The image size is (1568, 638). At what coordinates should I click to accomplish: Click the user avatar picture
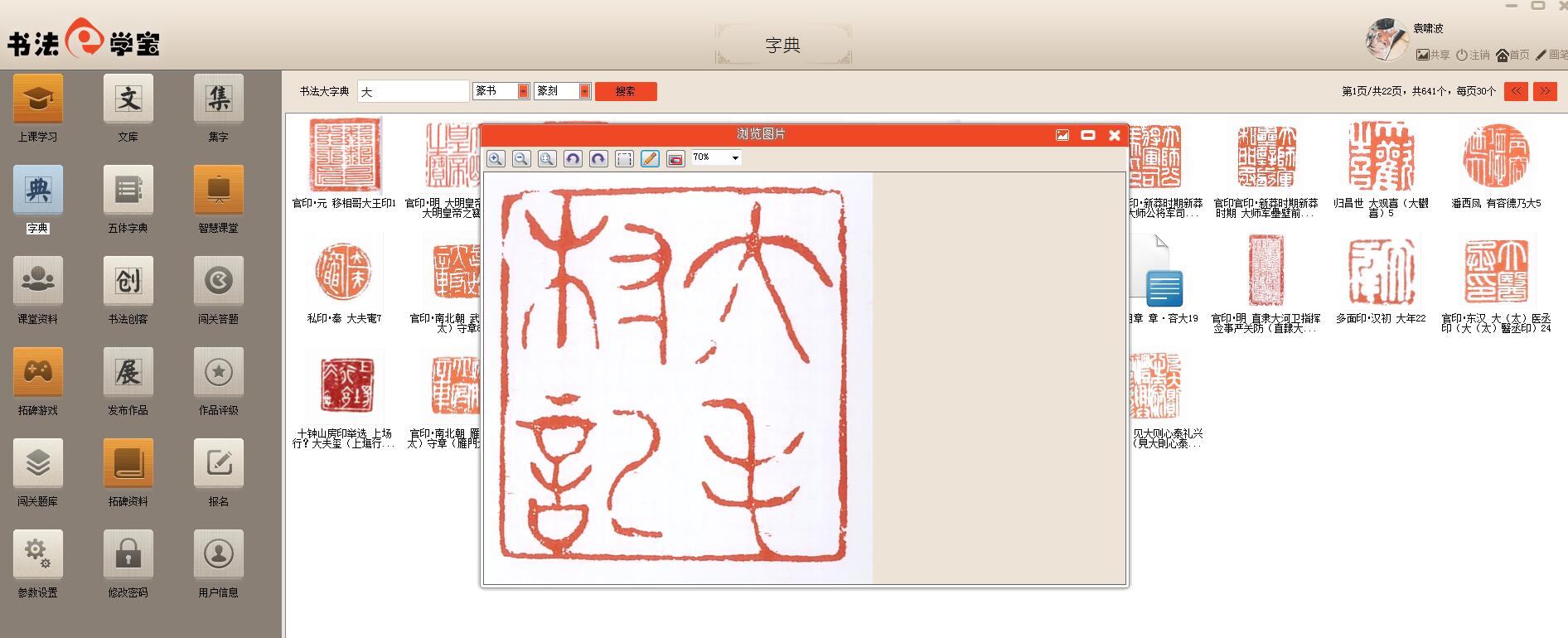(1387, 40)
